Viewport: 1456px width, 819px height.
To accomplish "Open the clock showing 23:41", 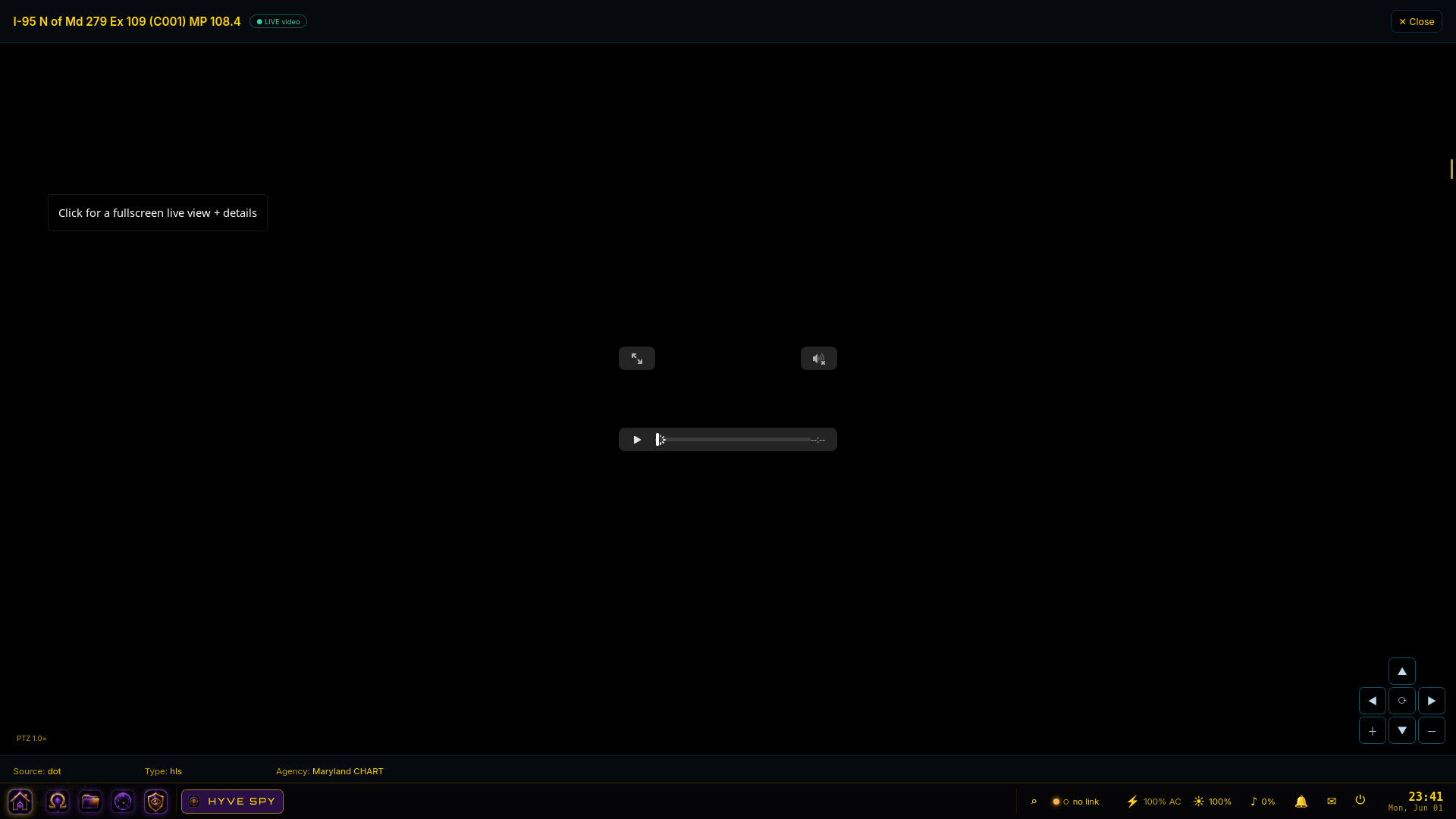I will coord(1416,801).
